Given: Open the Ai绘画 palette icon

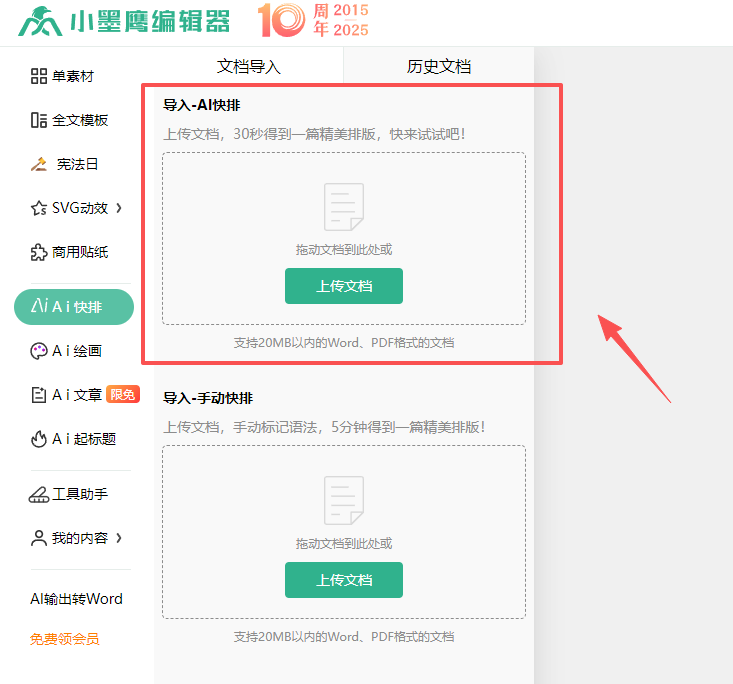Looking at the screenshot, I should tap(39, 351).
